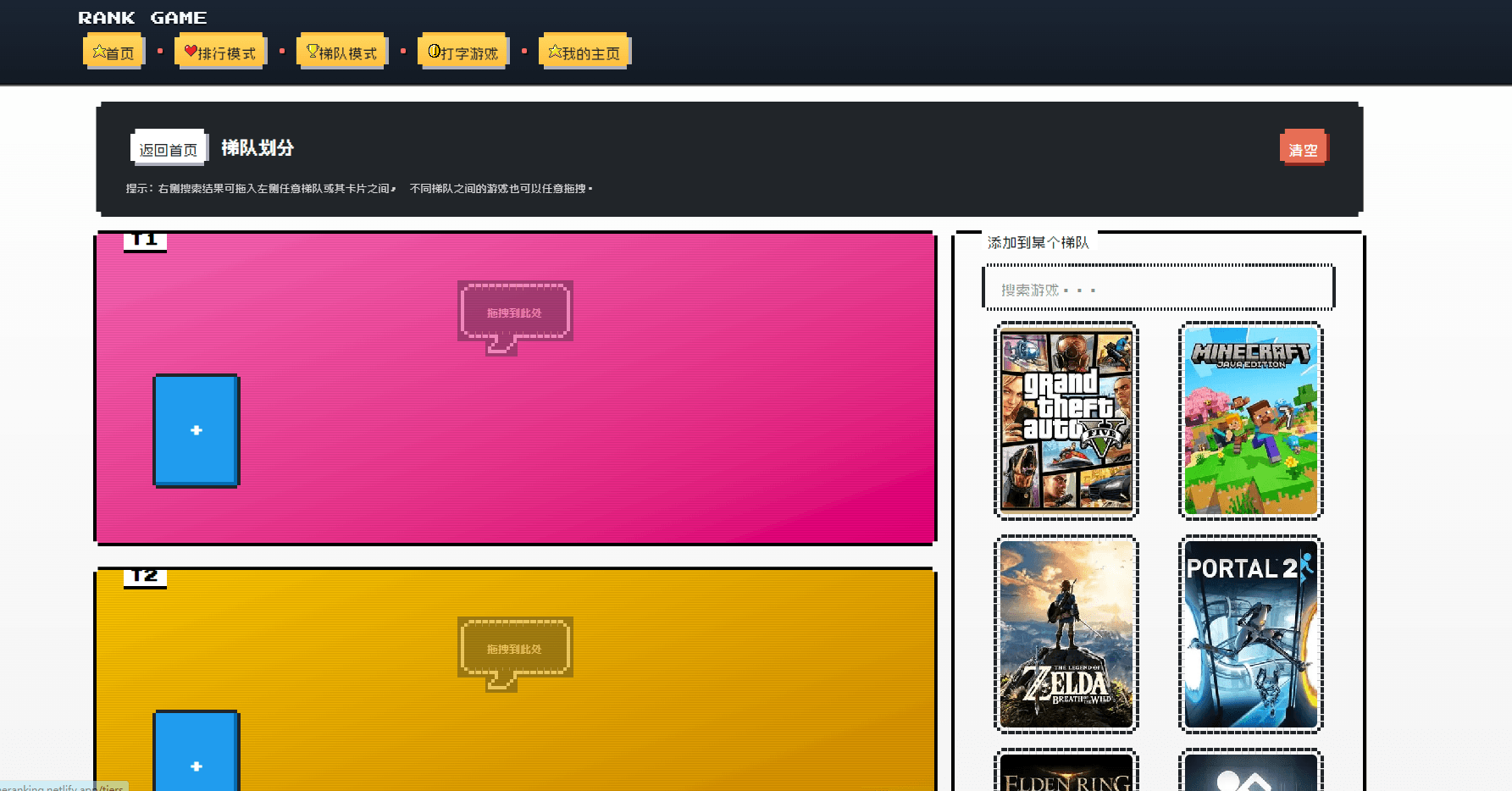Click the 添加到某个梯队 panel title

point(1038,242)
